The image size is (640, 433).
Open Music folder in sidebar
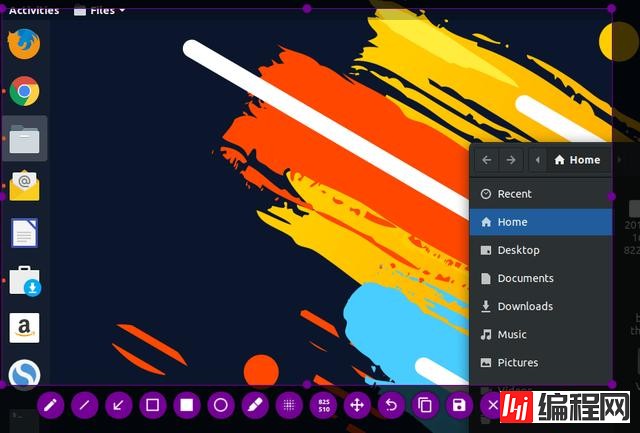541,335
